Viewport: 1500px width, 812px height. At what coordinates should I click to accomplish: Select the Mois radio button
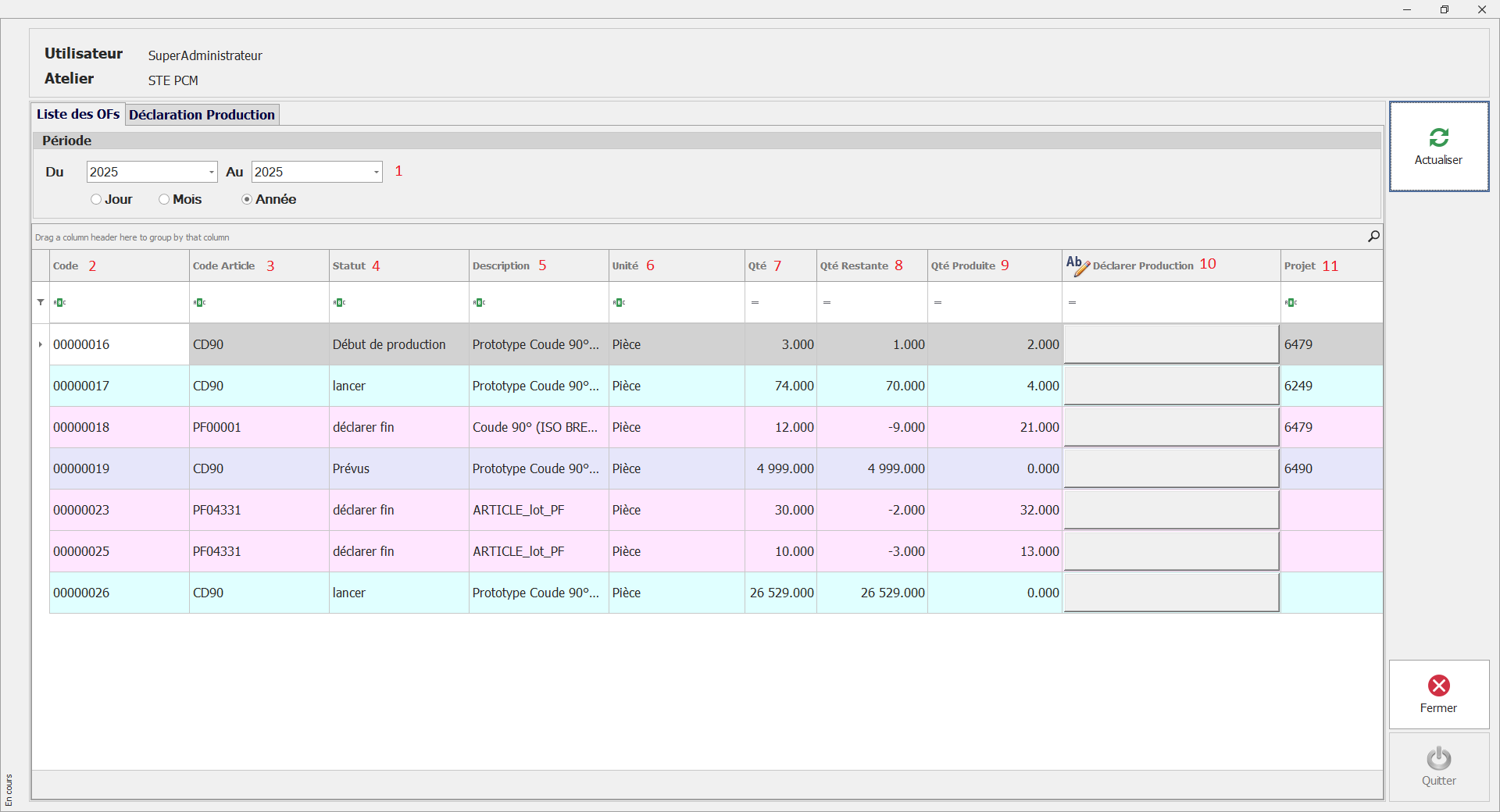pyautogui.click(x=164, y=199)
